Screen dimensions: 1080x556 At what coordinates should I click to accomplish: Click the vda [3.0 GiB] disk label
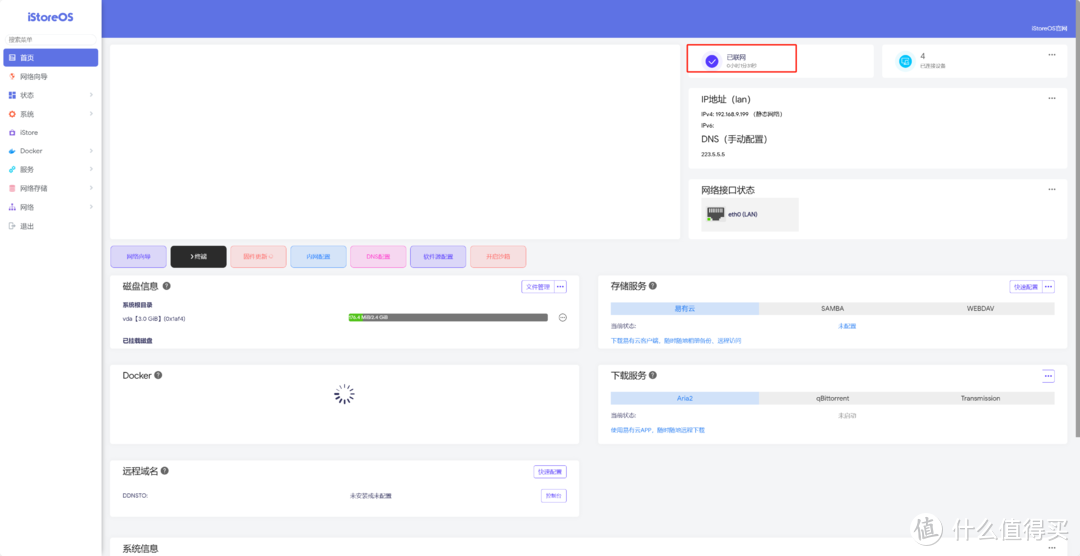(154, 318)
